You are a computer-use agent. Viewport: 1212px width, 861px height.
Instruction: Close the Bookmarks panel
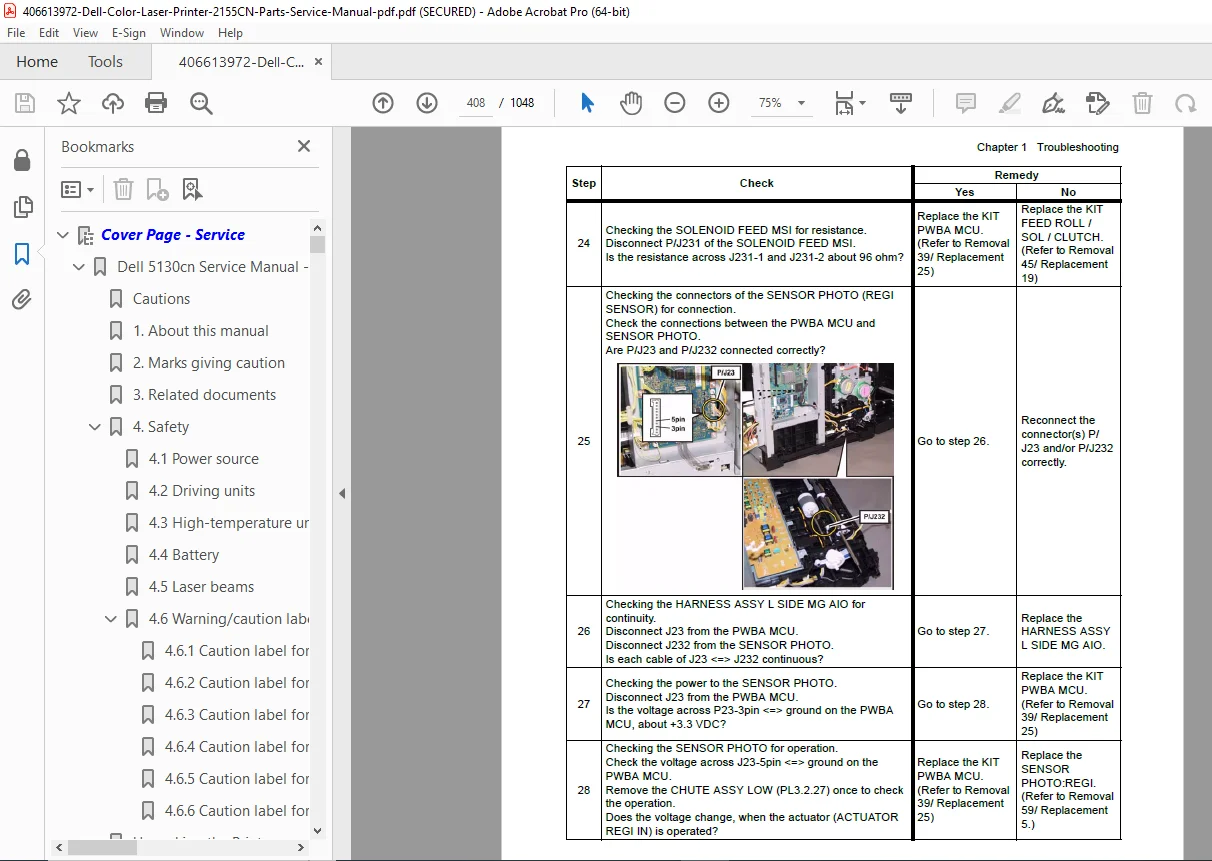coord(304,146)
